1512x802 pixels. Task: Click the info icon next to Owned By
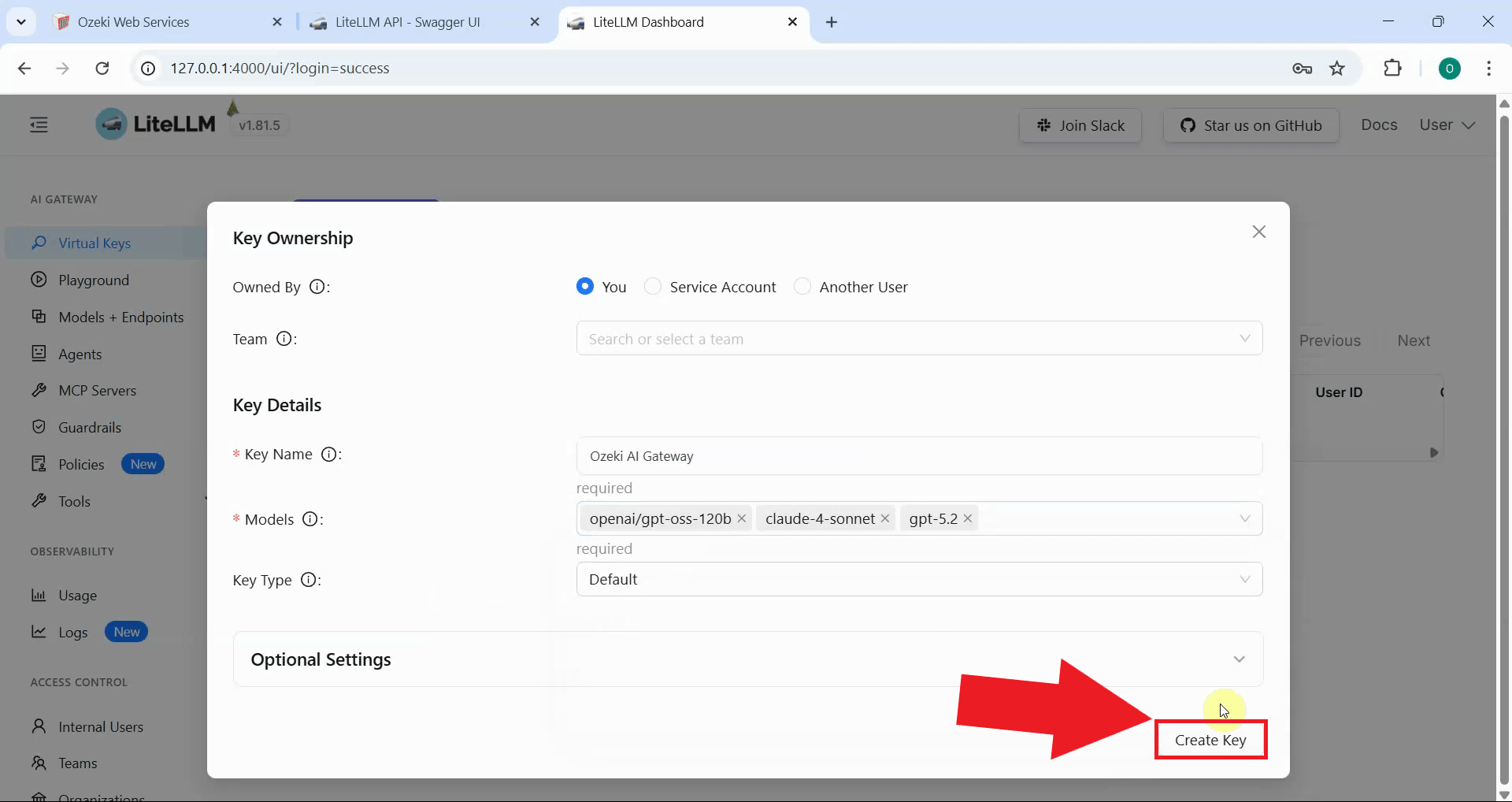(317, 287)
